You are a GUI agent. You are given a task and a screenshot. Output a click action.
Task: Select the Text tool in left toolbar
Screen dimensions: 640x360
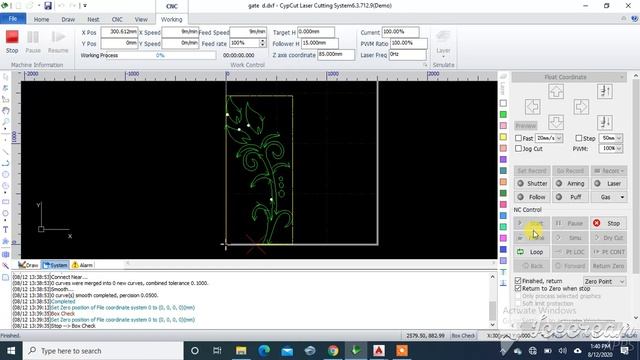[x=5, y=230]
